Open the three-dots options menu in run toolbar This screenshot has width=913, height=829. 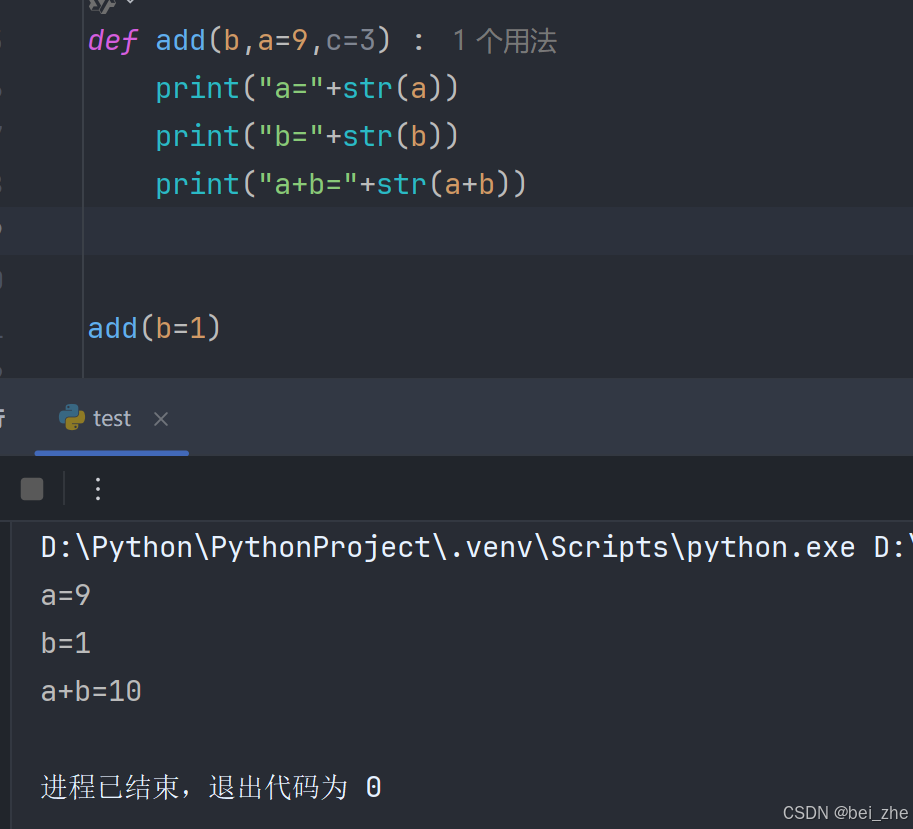point(97,489)
